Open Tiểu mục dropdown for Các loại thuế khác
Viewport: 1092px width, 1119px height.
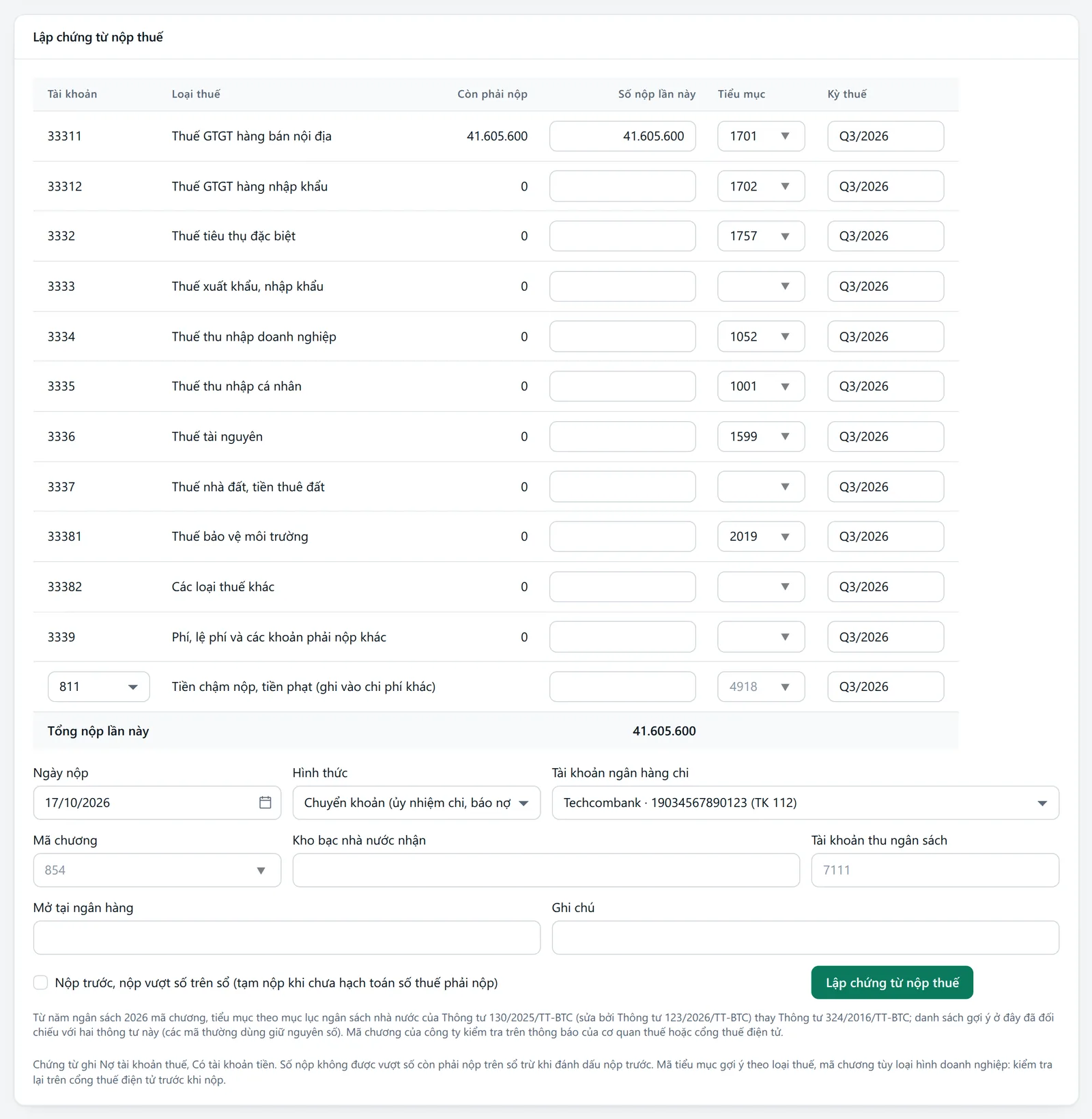tap(761, 586)
